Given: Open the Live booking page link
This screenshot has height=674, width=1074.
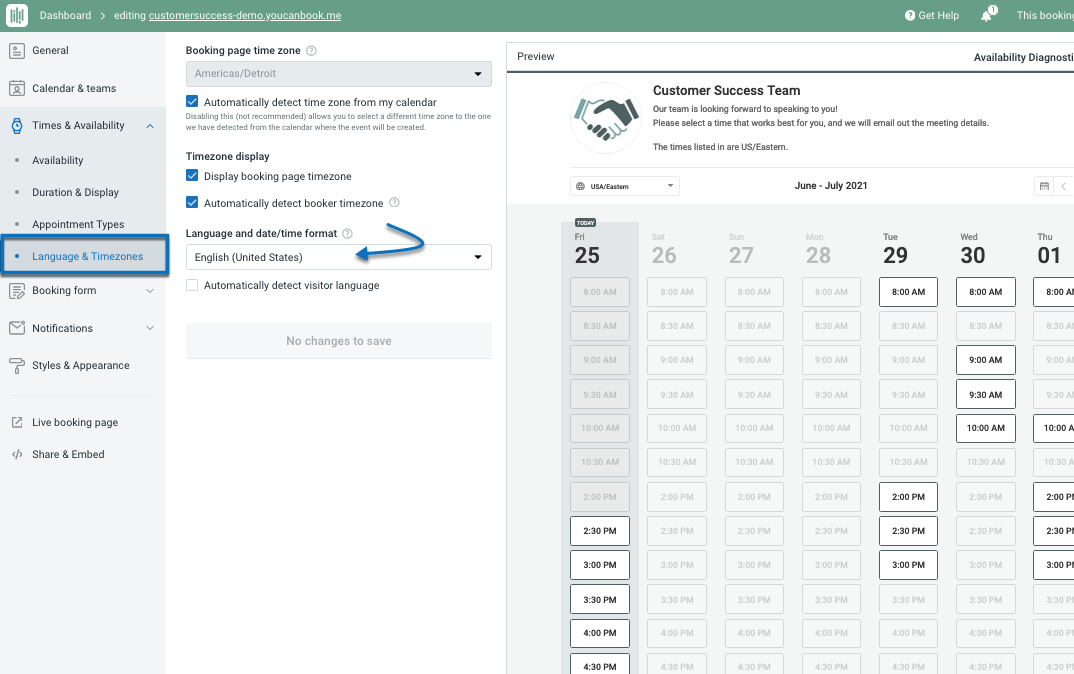Looking at the screenshot, I should click(75, 423).
